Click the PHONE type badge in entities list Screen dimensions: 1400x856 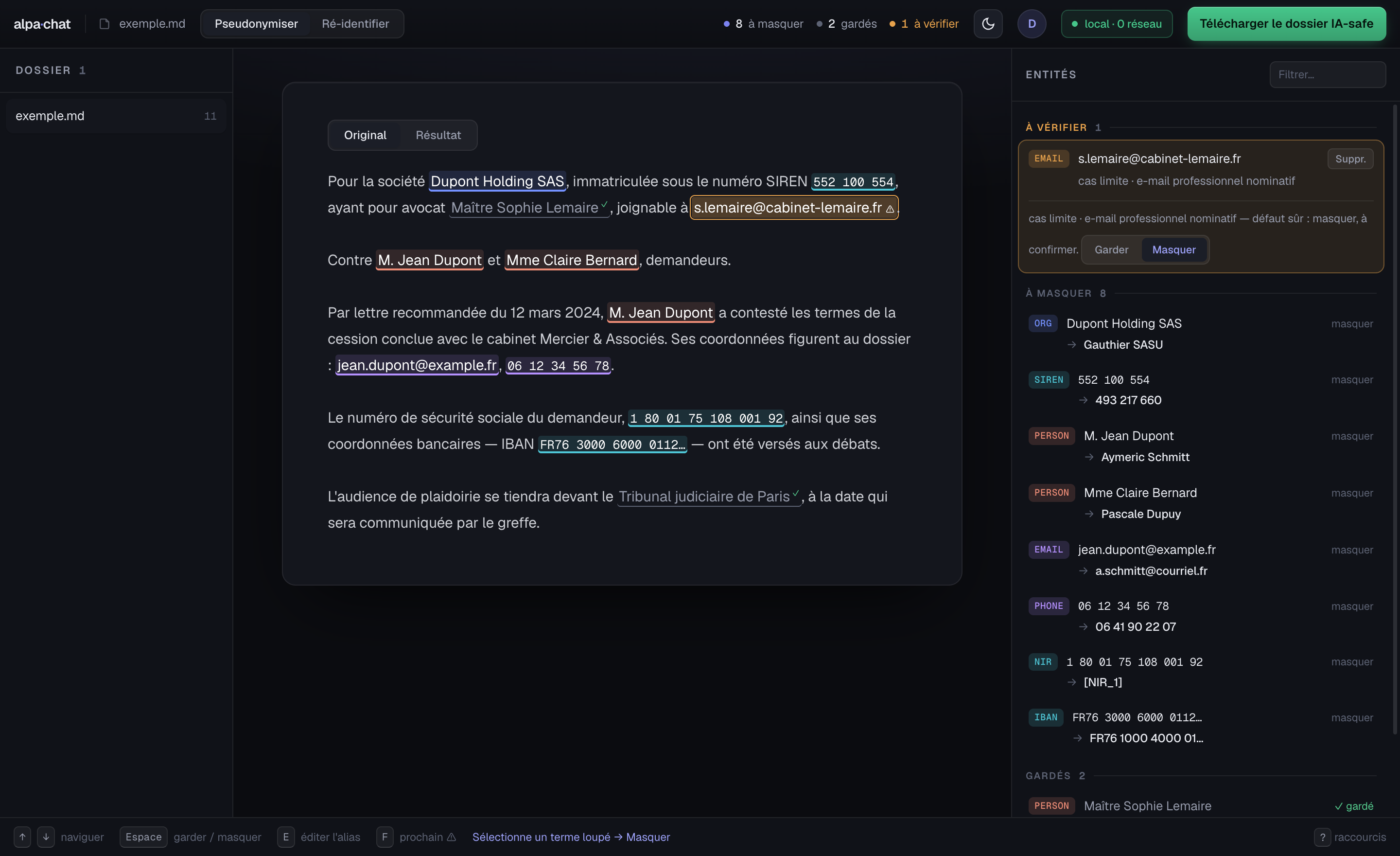coord(1048,606)
